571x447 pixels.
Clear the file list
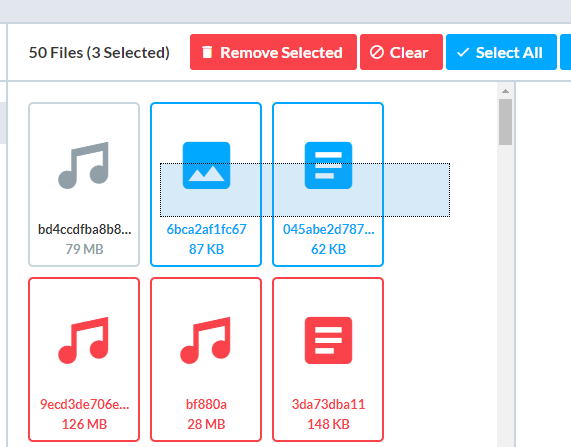[401, 52]
